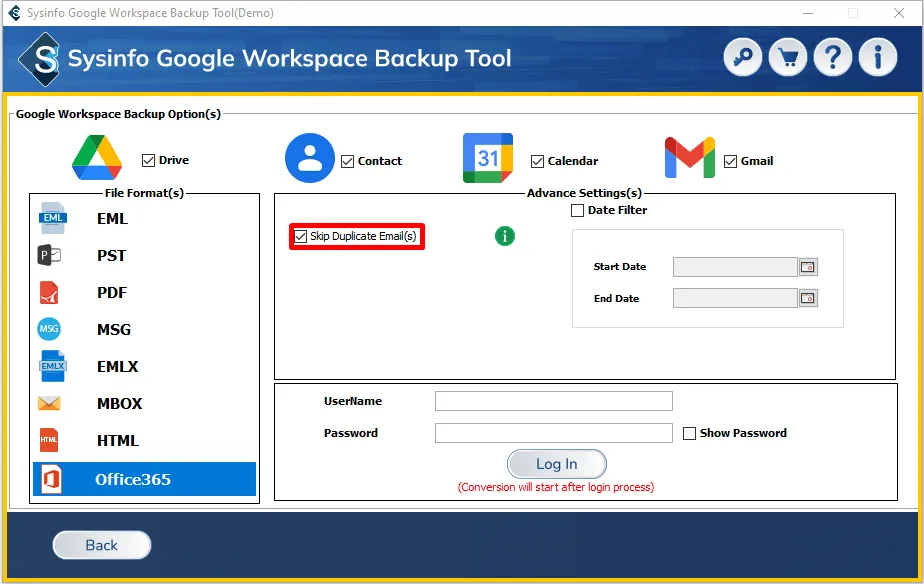
Task: Click the HTML file format icon
Action: click(x=49, y=440)
